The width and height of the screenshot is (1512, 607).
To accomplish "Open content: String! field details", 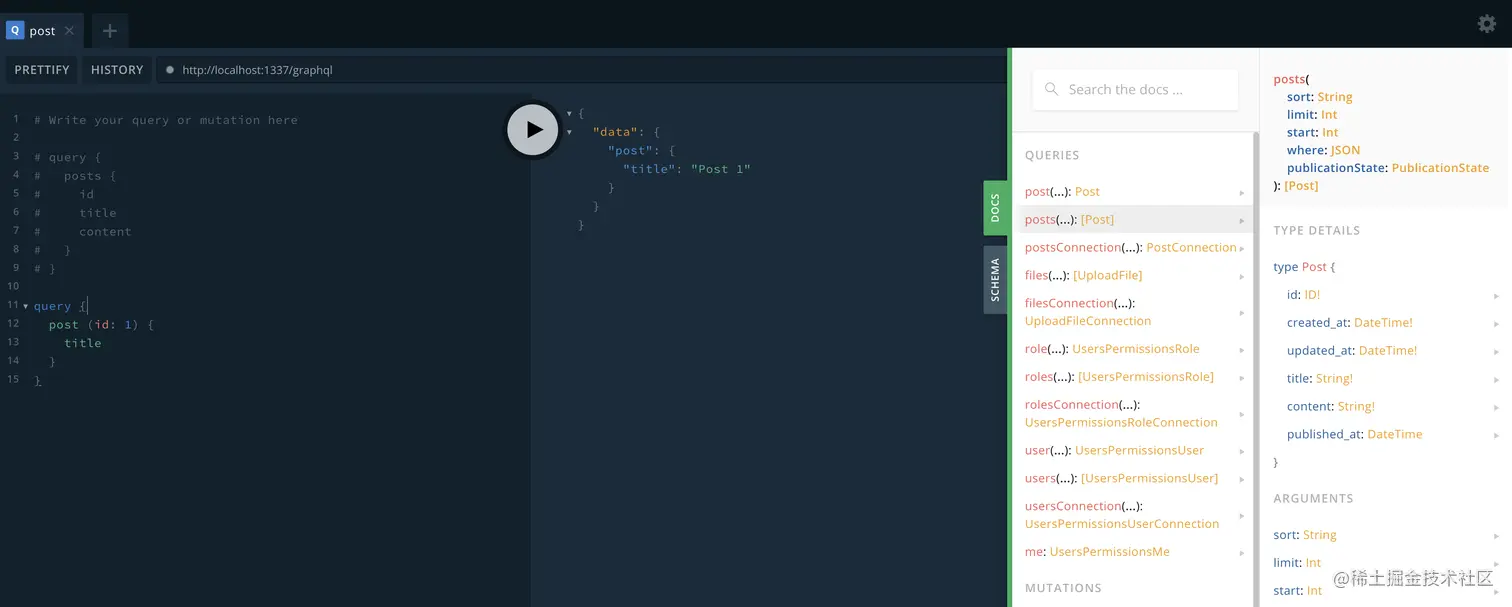I will point(1386,407).
